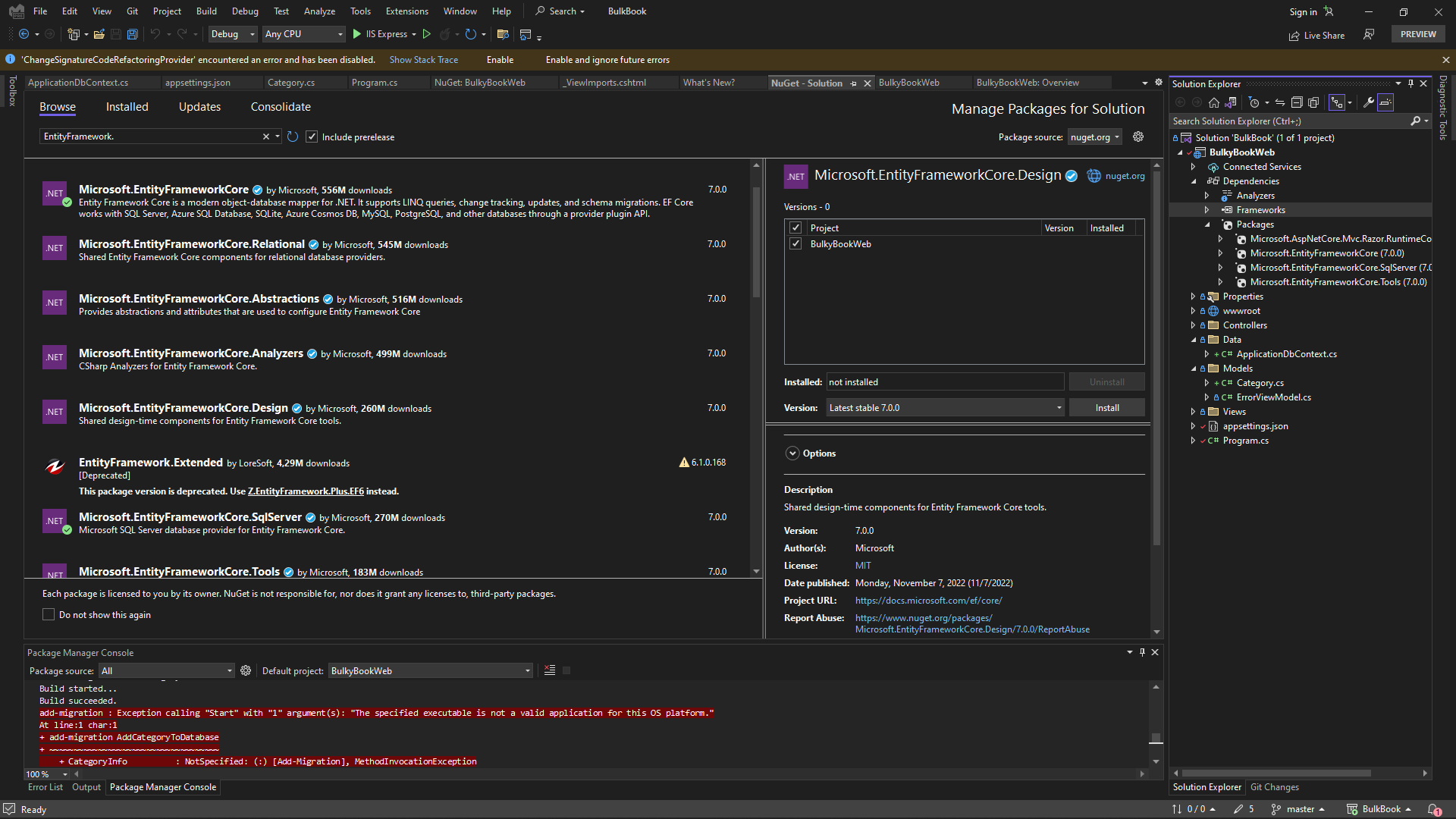
Task: Click the Install button
Action: (x=1106, y=408)
